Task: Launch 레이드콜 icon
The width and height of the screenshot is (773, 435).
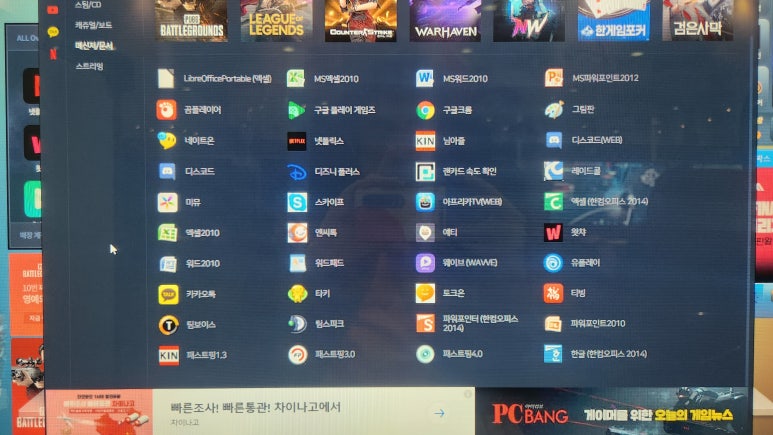Action: tap(553, 171)
